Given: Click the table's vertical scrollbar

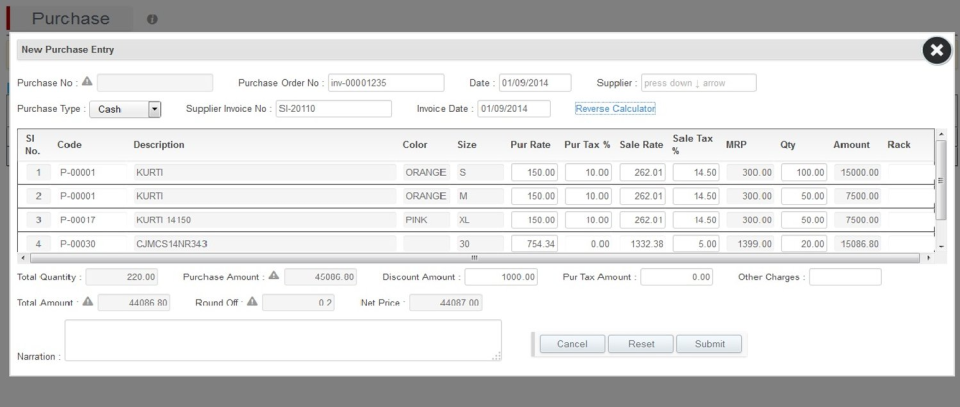Looking at the screenshot, I should coord(942,179).
